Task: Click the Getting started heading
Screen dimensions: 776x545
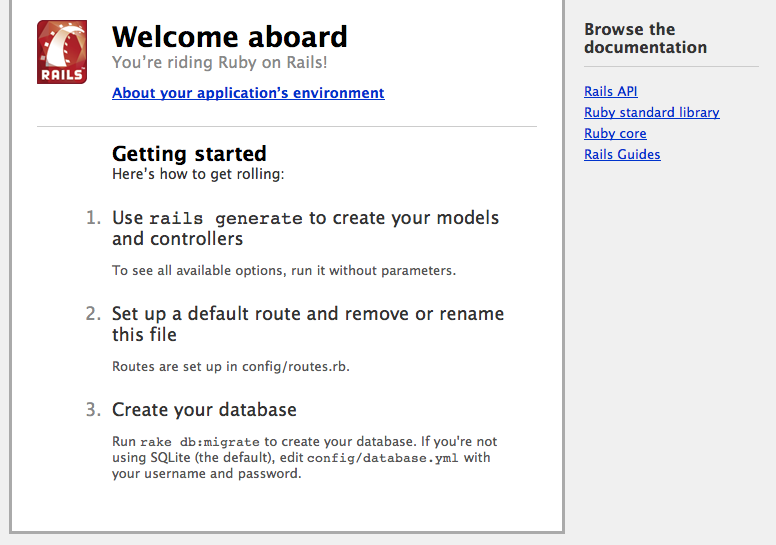Action: pyautogui.click(x=189, y=153)
